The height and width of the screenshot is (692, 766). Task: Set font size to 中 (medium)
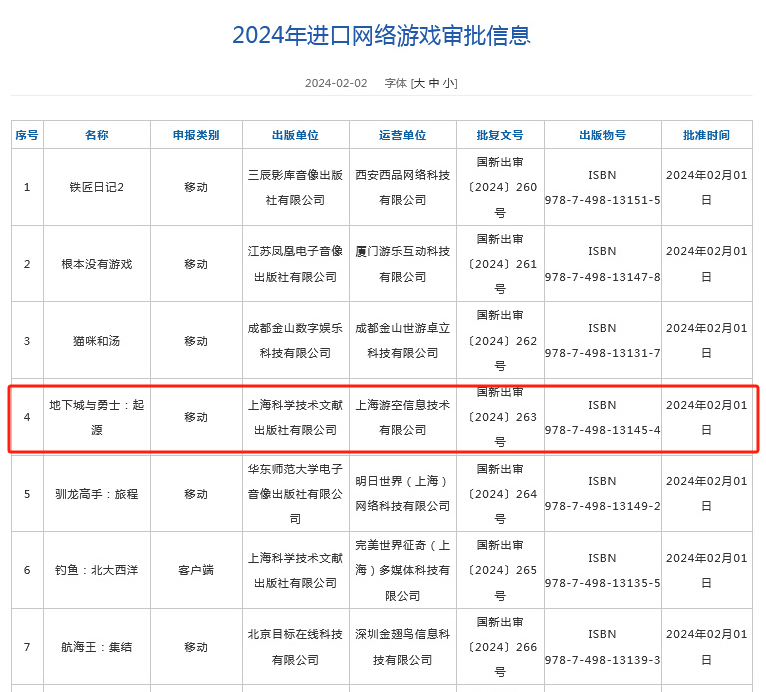pos(434,83)
